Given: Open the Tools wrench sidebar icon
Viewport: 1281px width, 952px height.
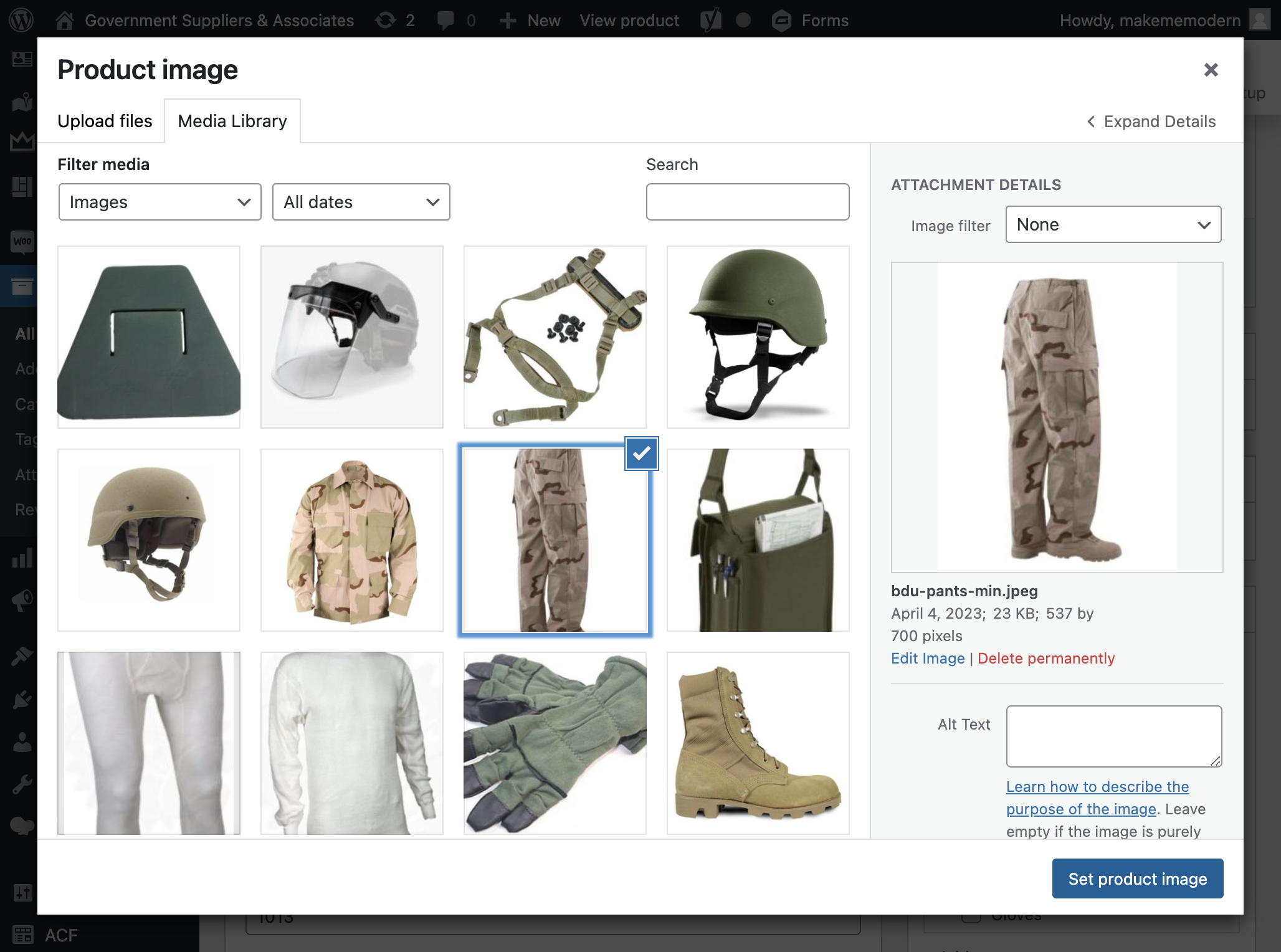Looking at the screenshot, I should (x=22, y=784).
